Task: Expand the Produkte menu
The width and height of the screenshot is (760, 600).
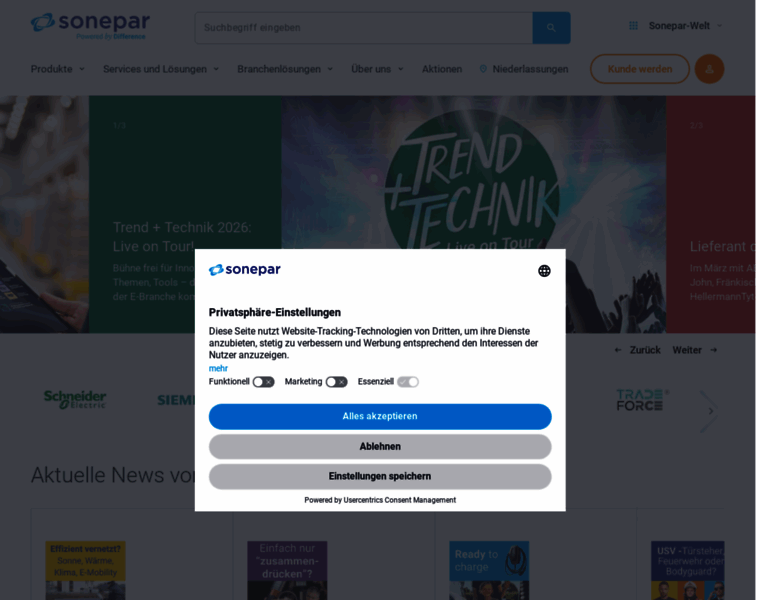Action: [58, 69]
